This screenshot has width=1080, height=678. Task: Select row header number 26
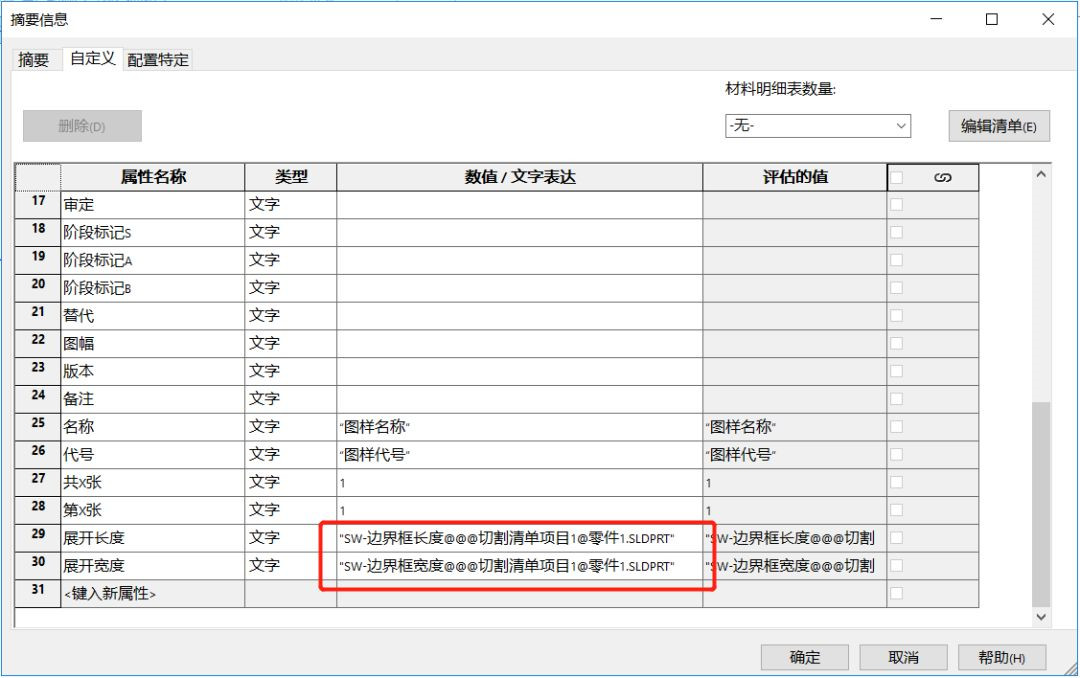tap(38, 454)
